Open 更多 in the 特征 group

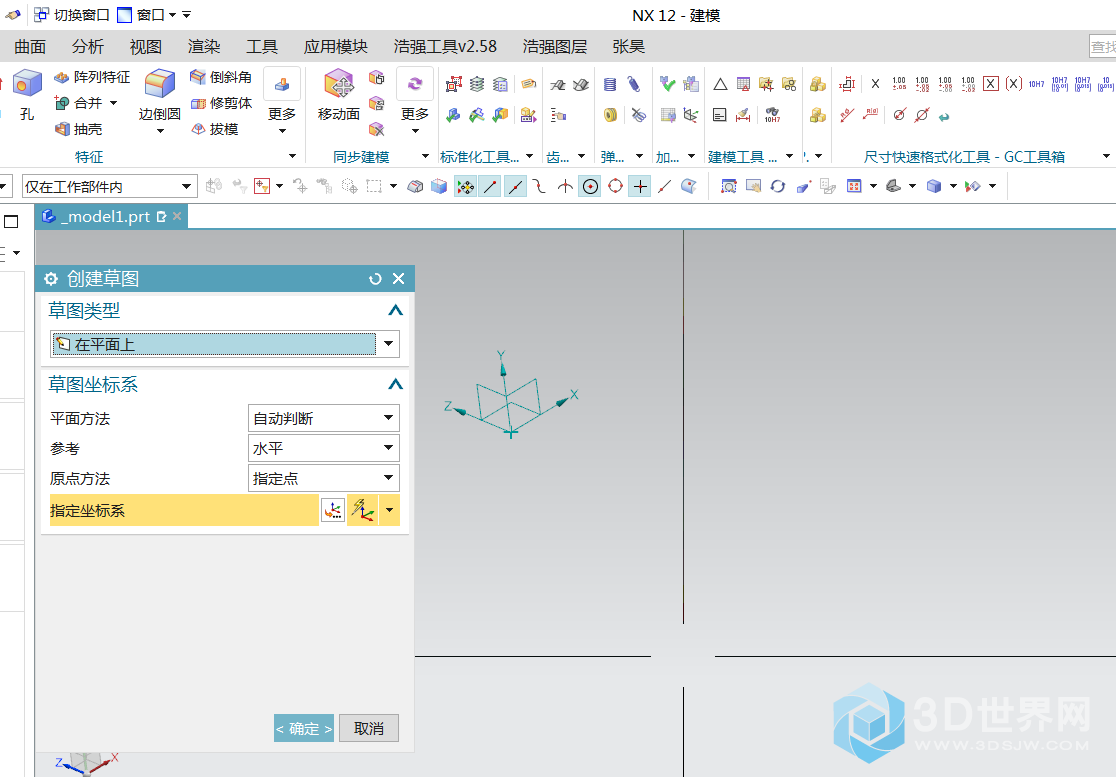(x=282, y=100)
